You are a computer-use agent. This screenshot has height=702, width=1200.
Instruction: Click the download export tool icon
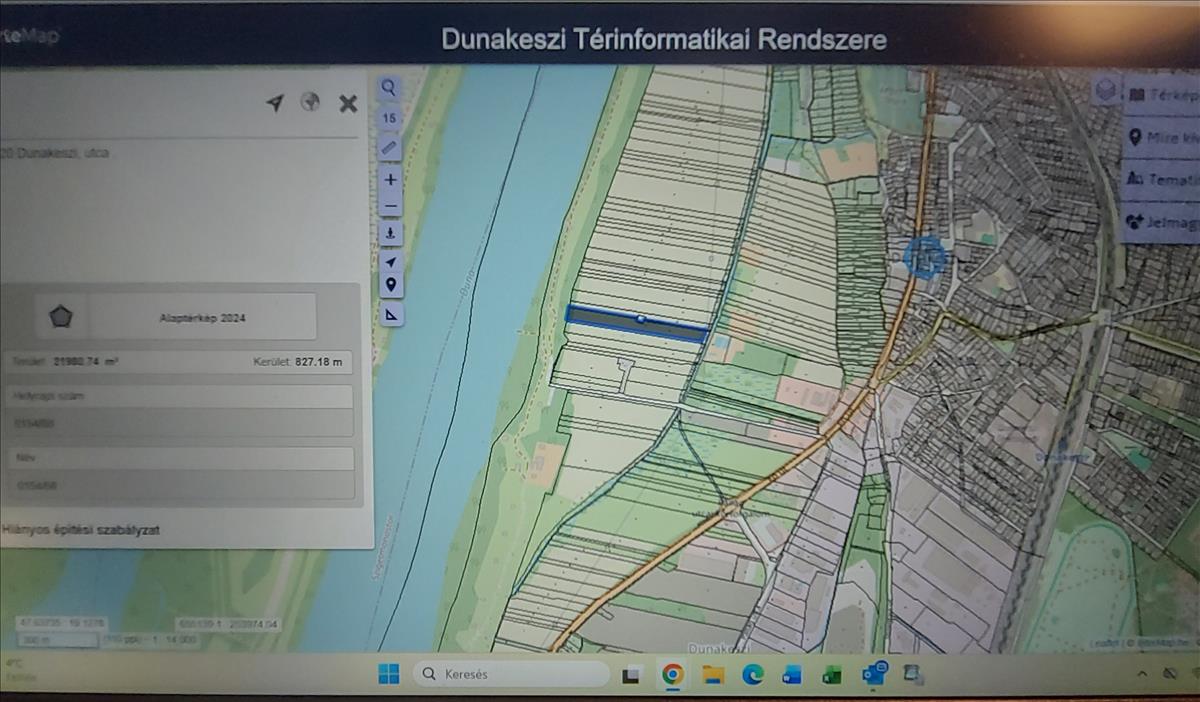pyautogui.click(x=390, y=233)
